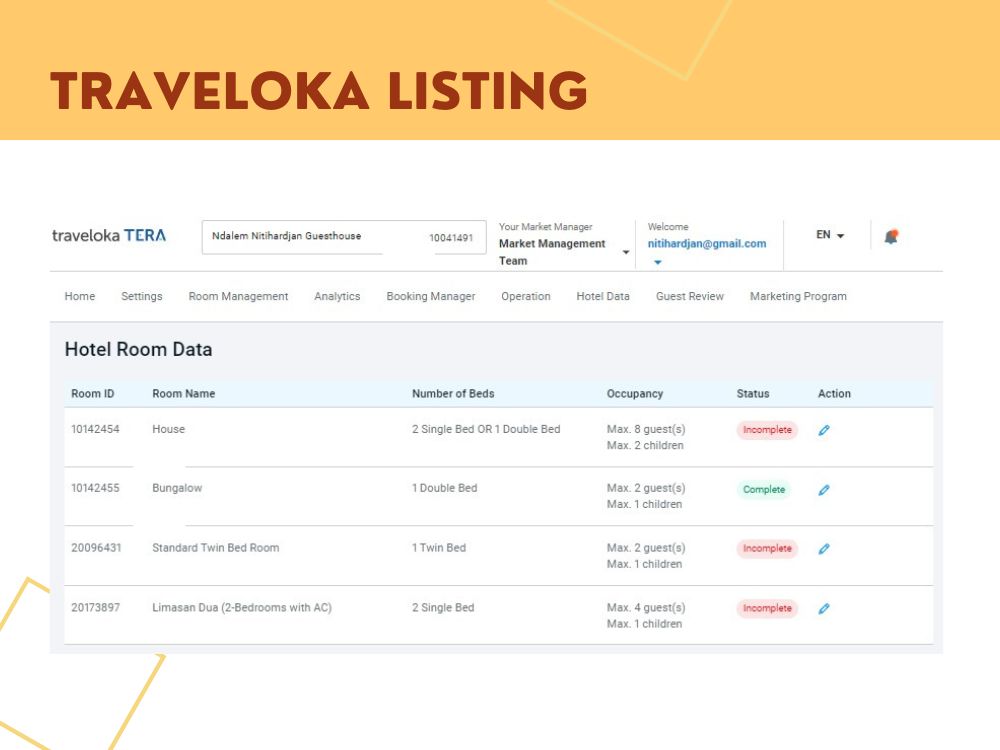Viewport: 1000px width, 750px height.
Task: Click the edit pencil for Bungalow room
Action: [x=824, y=490]
